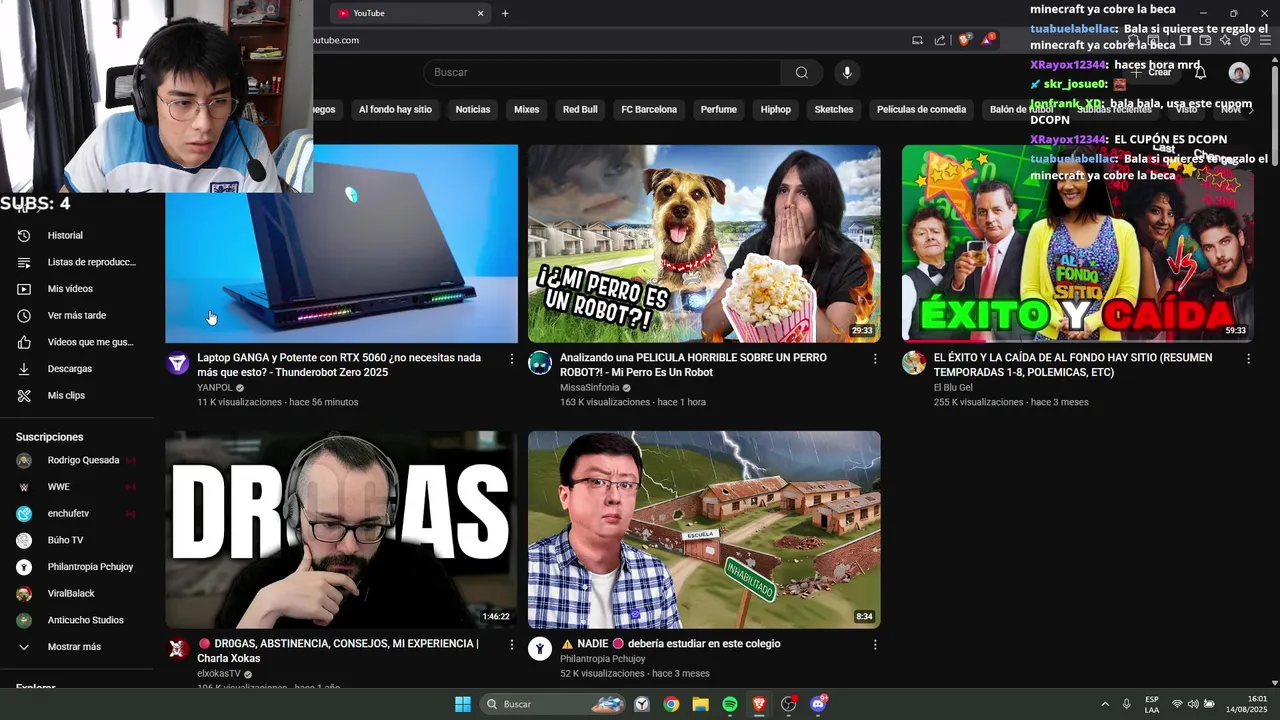This screenshot has height=720, width=1280.
Task: Open options menu for the NADIE debería estudiar video
Action: tap(875, 645)
